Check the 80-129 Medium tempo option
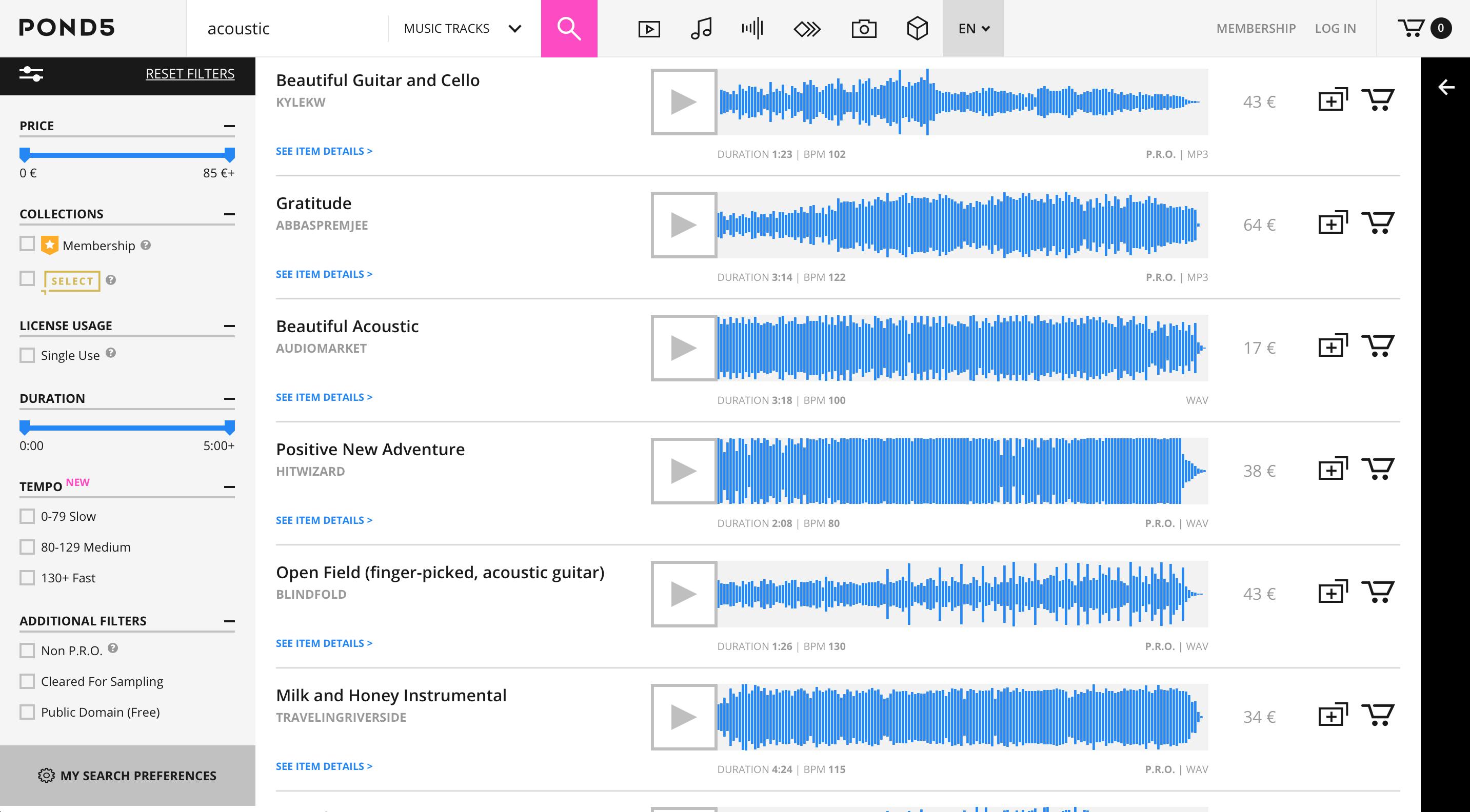1470x812 pixels. 27,547
